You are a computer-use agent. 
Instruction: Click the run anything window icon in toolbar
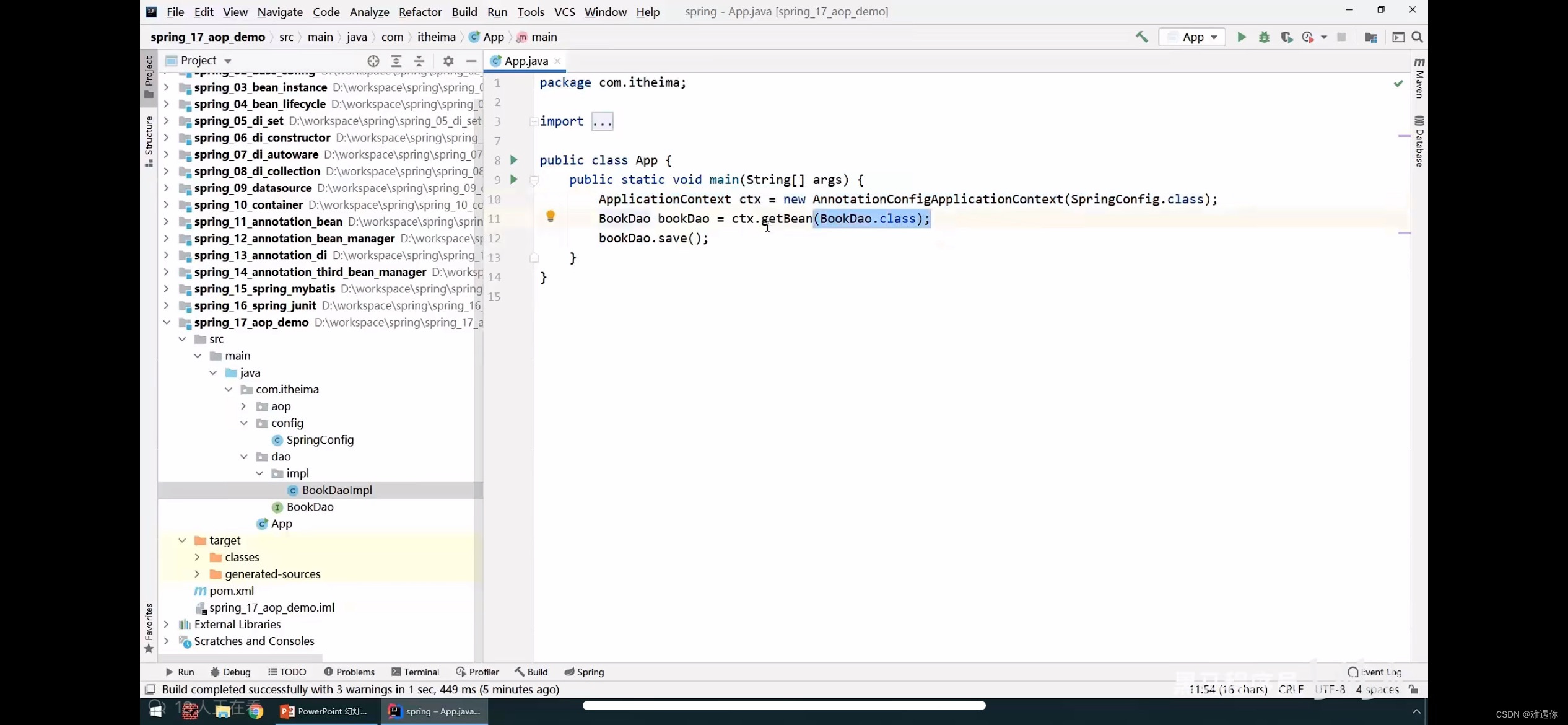[1398, 37]
